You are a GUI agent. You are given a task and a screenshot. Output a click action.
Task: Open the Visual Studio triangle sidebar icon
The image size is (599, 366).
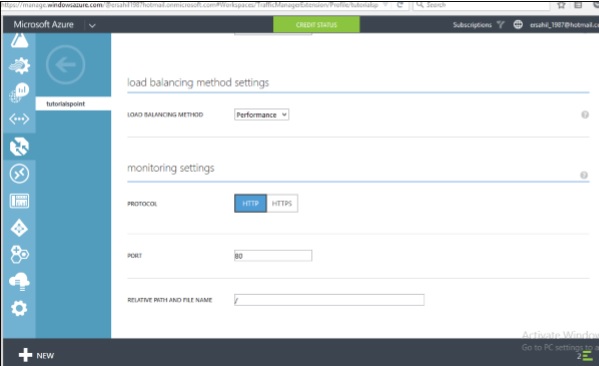(19, 40)
